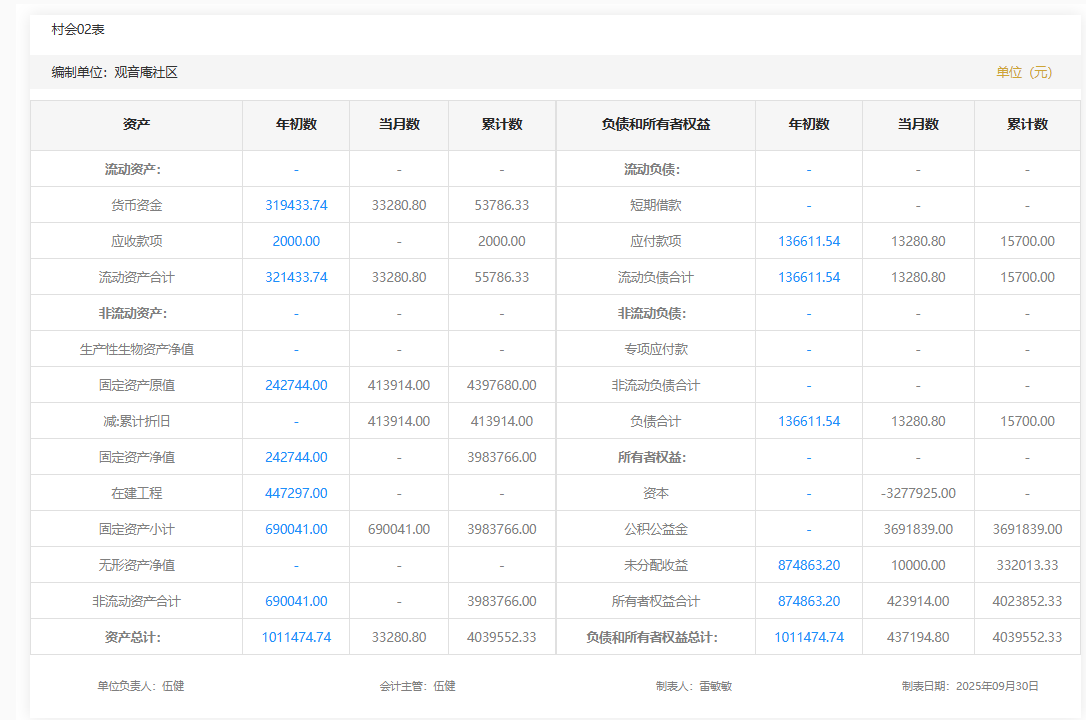The height and width of the screenshot is (720, 1086).
Task: Open 流动资产合计 opening value 321433.74
Action: click(296, 277)
